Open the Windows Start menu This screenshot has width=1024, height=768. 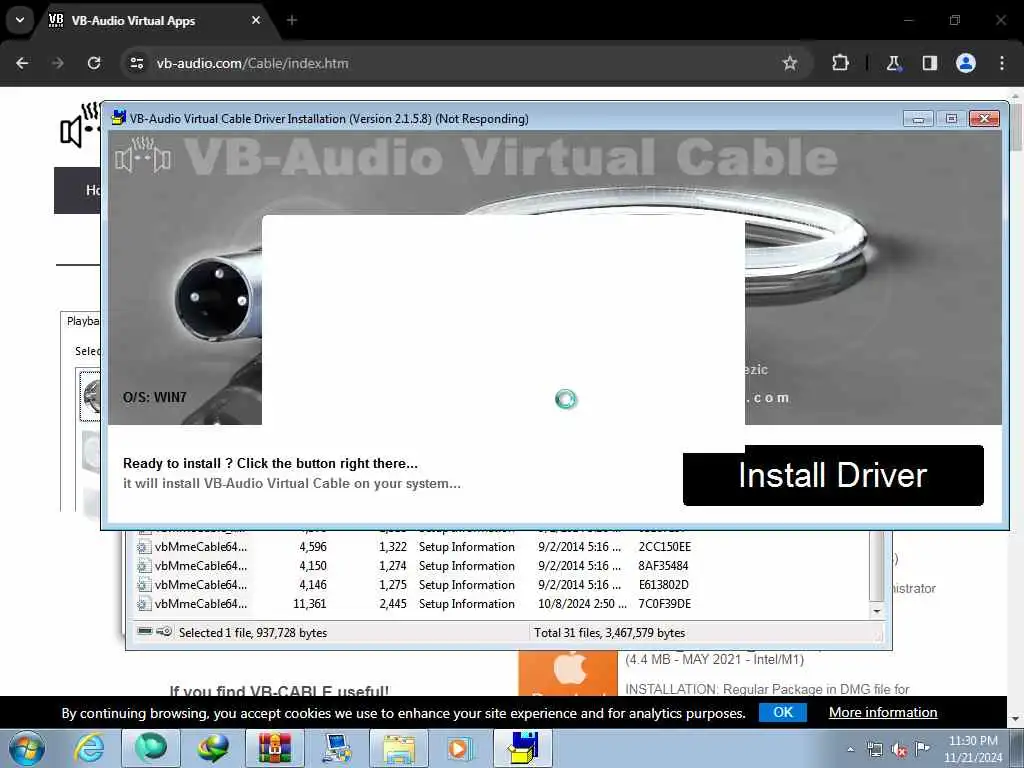click(27, 748)
